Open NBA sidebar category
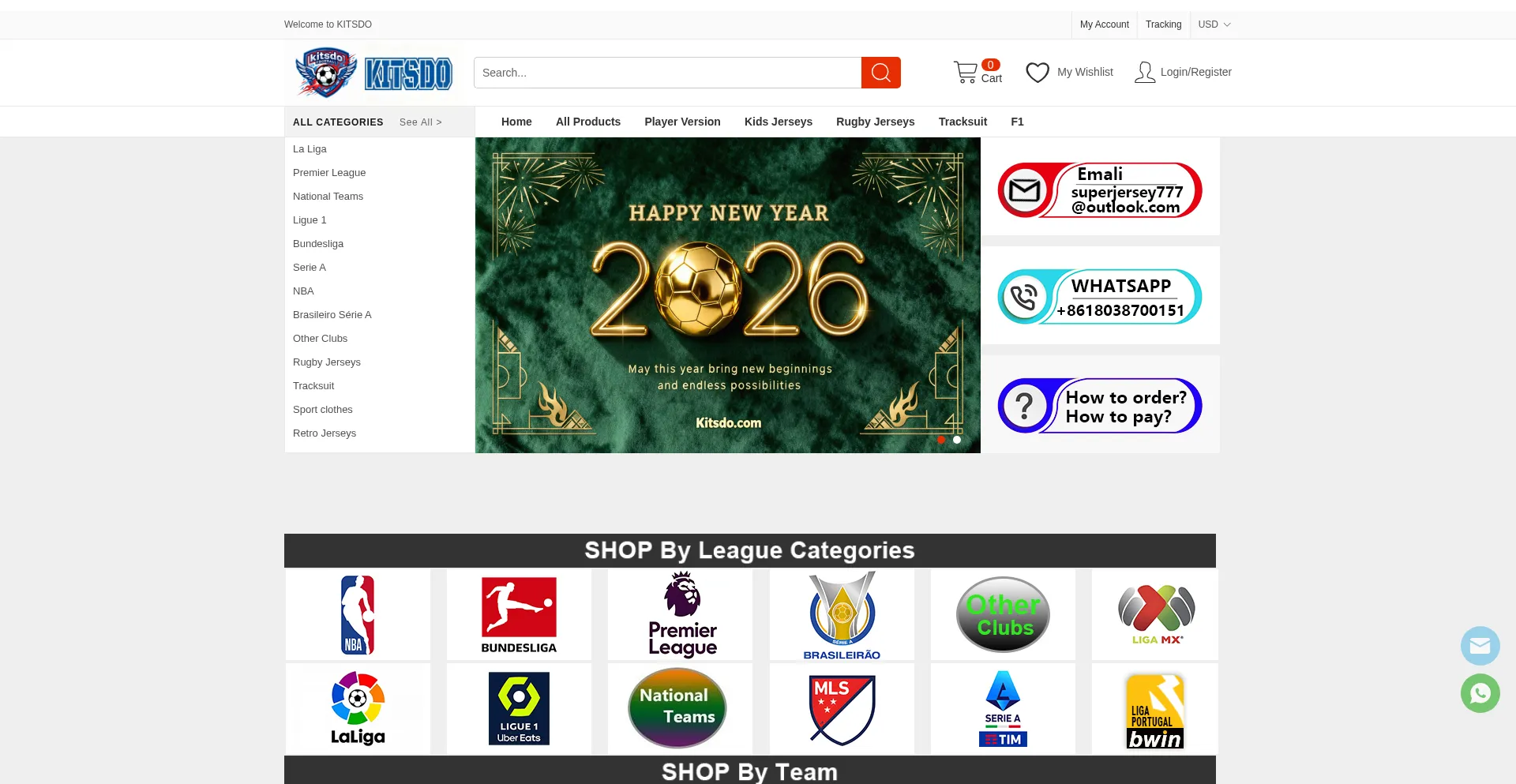Image resolution: width=1516 pixels, height=784 pixels. coord(303,291)
